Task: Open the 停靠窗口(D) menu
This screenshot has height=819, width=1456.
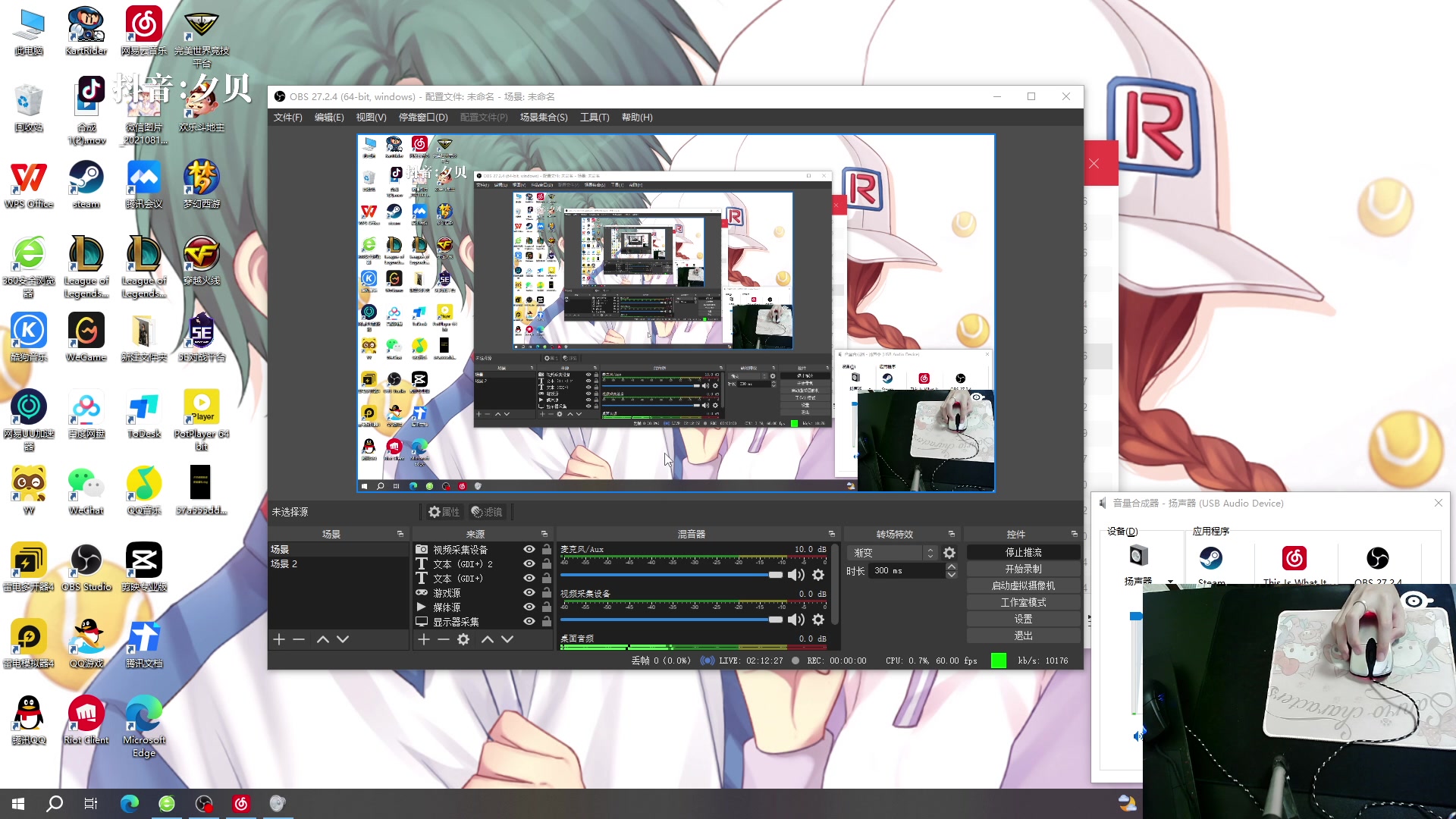Action: tap(423, 118)
